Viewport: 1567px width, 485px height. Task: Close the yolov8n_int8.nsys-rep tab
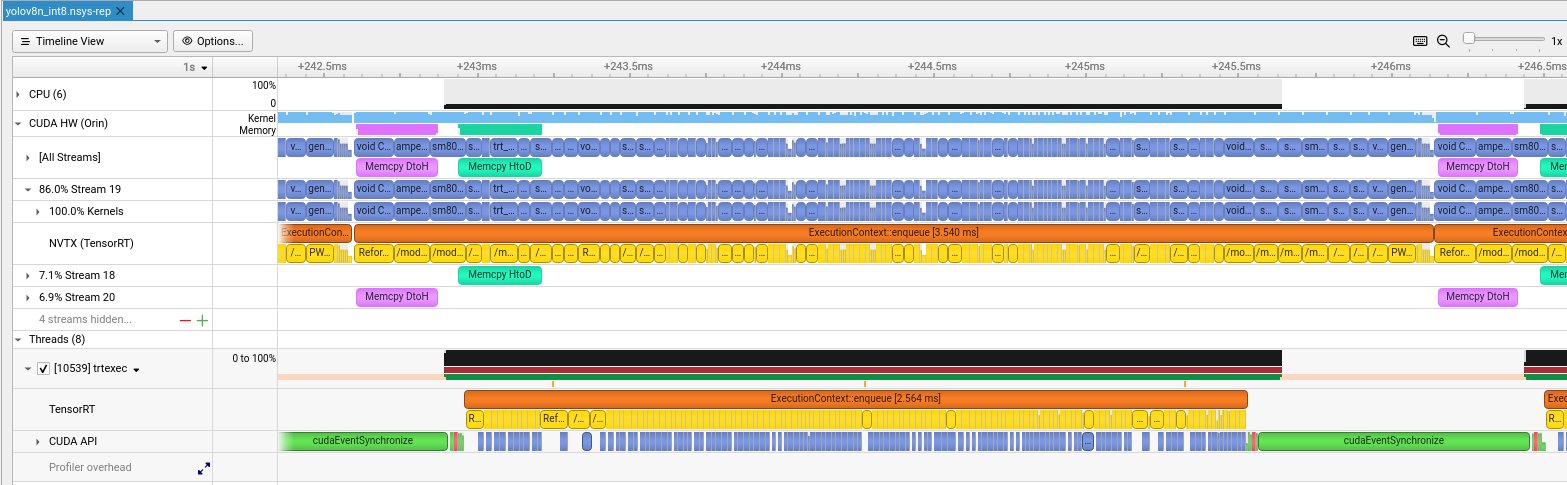(121, 11)
